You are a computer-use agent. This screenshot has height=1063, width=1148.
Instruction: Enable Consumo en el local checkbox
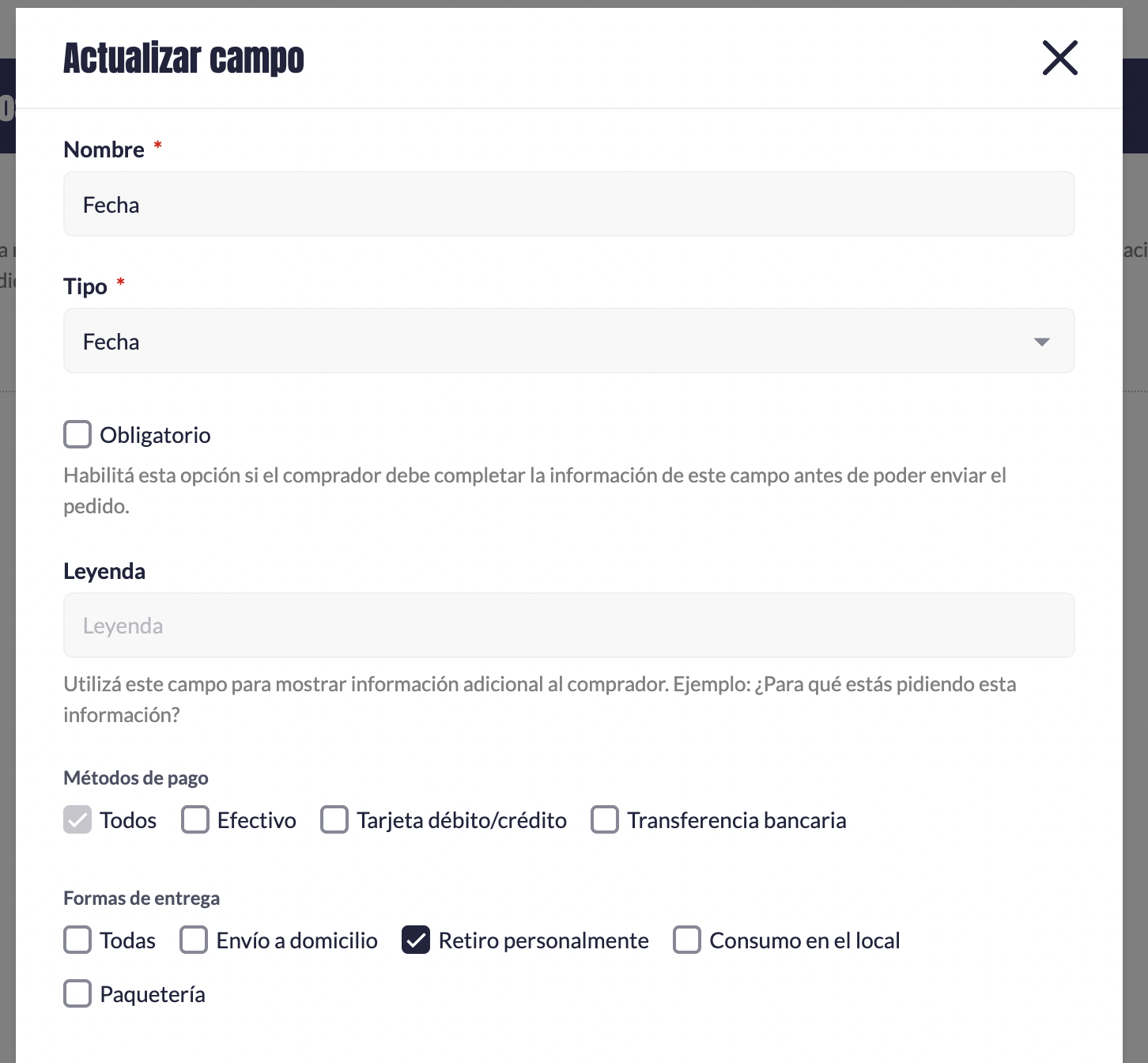[x=687, y=940]
